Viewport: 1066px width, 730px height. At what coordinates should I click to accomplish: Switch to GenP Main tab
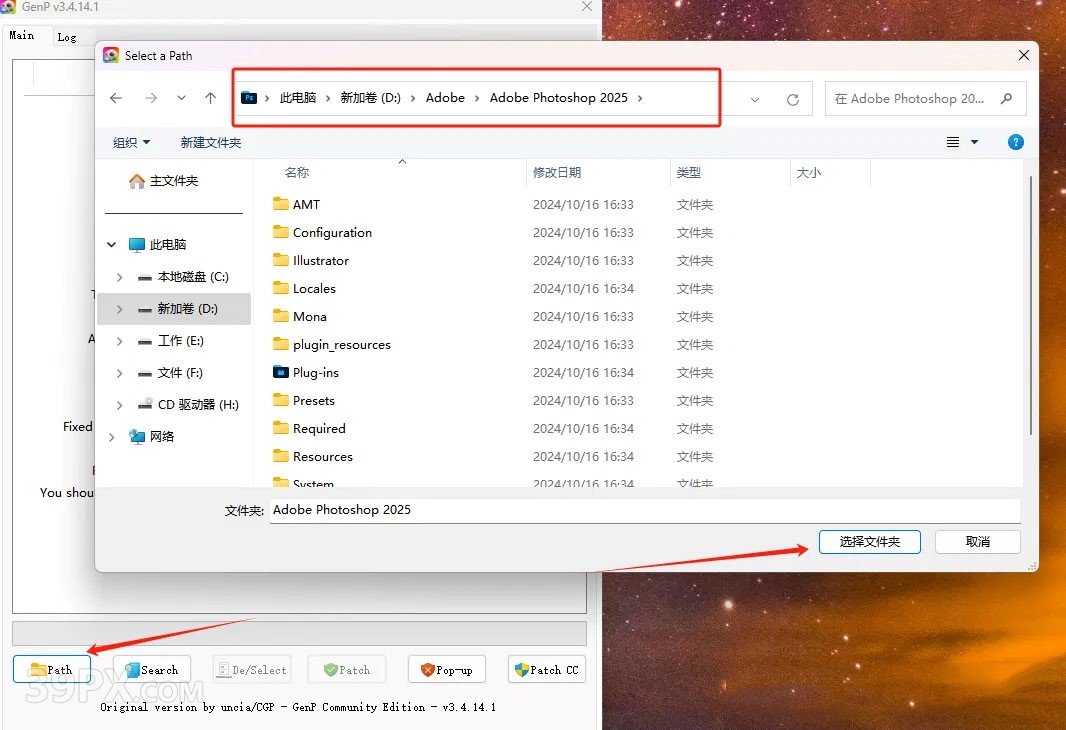[x=22, y=35]
